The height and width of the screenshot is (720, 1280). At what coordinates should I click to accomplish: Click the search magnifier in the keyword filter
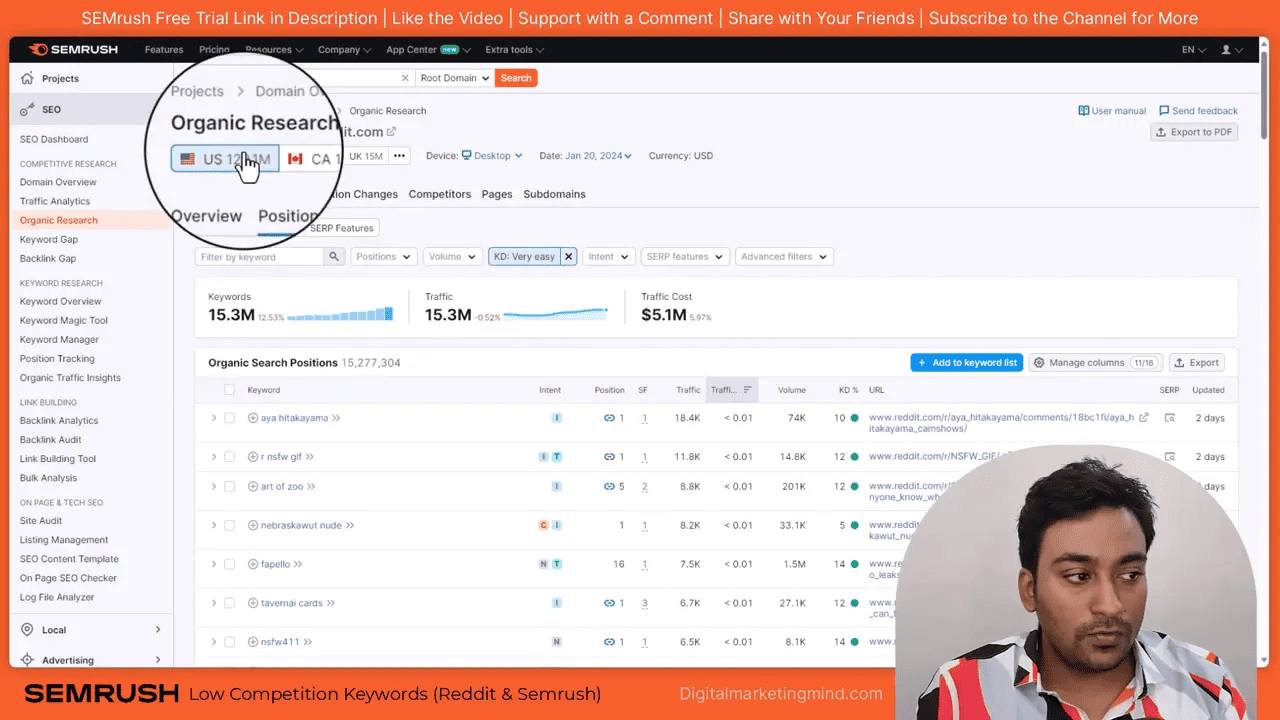333,256
